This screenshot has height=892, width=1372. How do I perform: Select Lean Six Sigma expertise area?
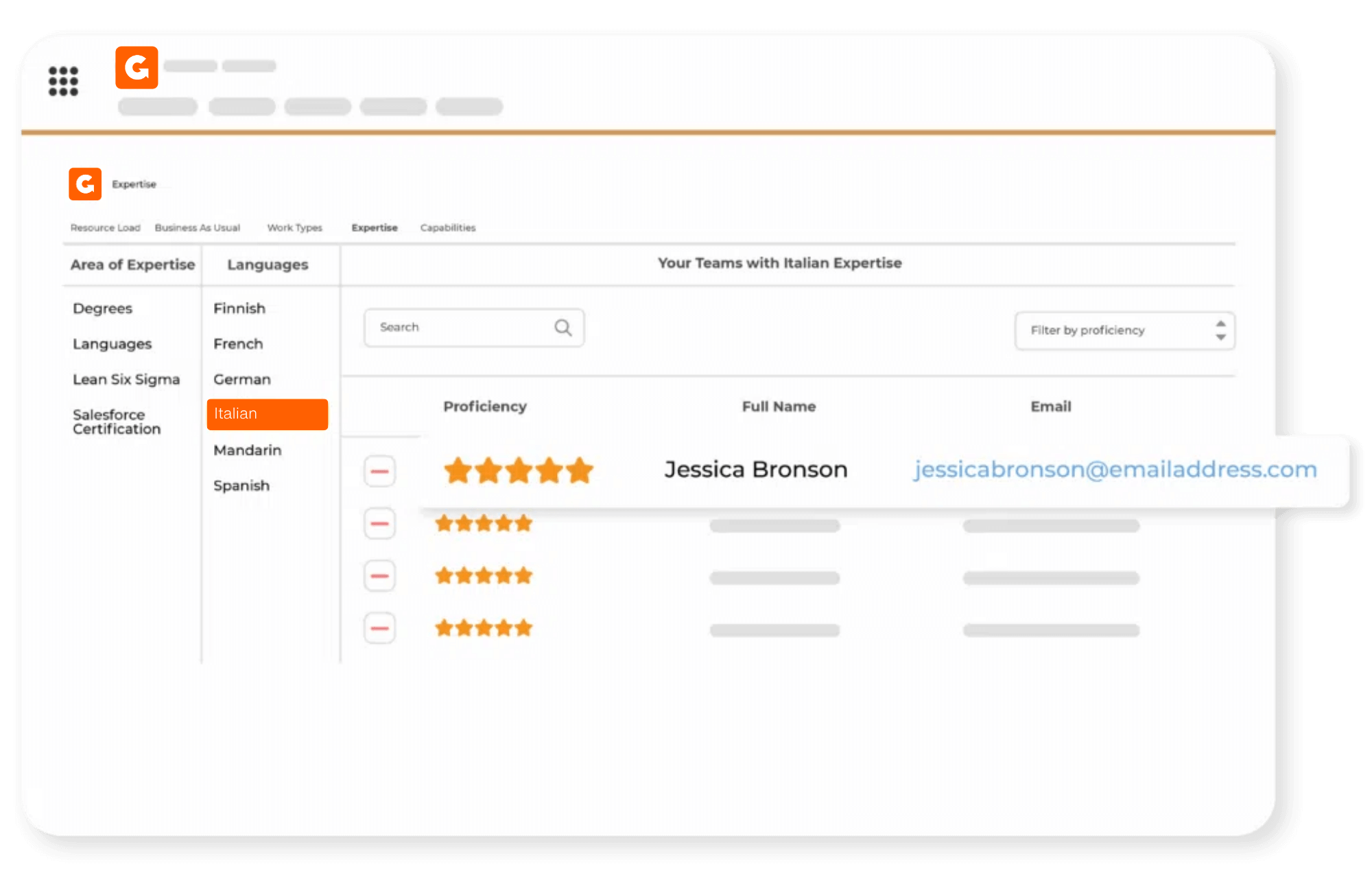tap(126, 379)
